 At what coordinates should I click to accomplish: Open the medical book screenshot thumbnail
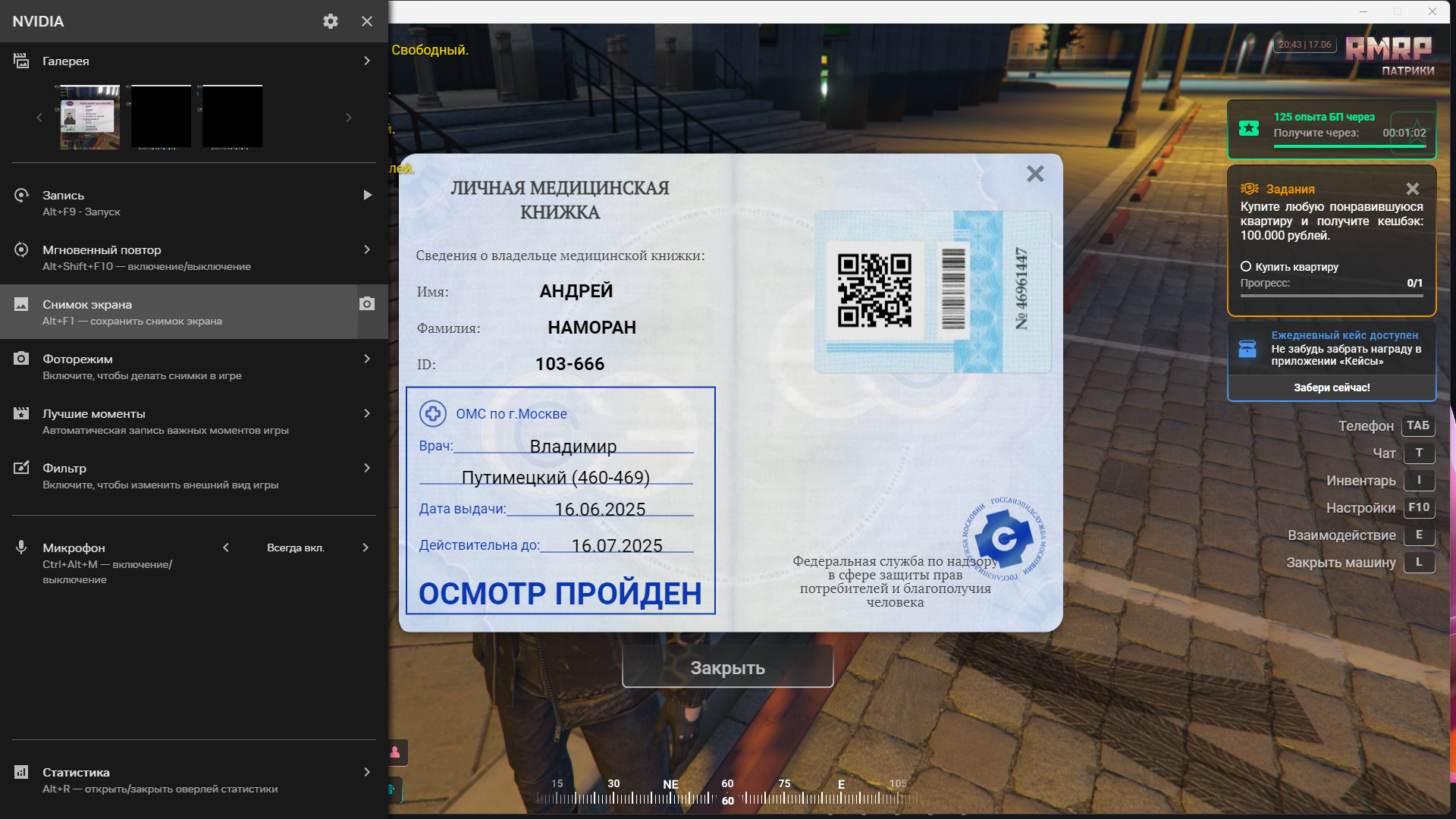[x=89, y=117]
